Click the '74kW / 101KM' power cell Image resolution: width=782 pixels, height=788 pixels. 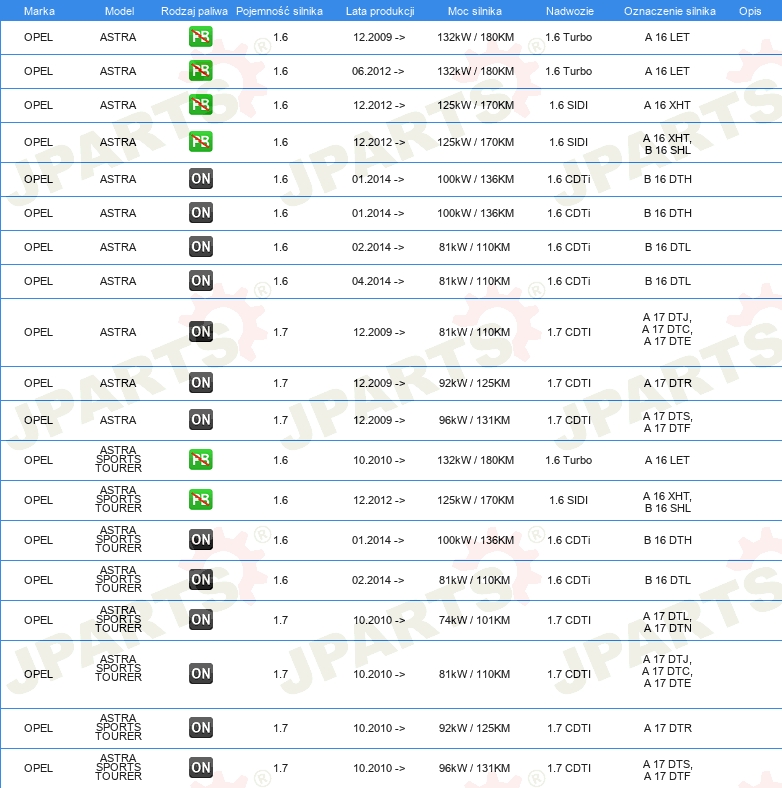click(x=474, y=620)
